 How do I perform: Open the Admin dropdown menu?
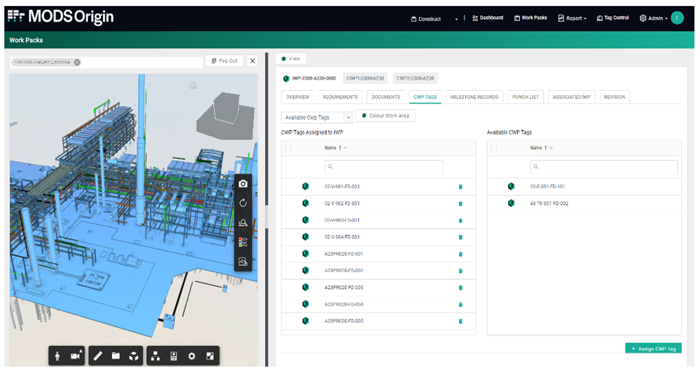point(654,18)
